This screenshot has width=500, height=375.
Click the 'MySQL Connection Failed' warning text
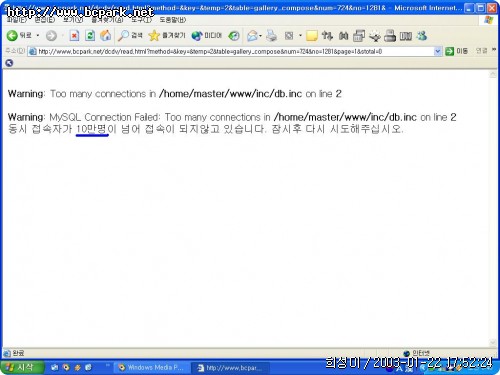tap(105, 117)
